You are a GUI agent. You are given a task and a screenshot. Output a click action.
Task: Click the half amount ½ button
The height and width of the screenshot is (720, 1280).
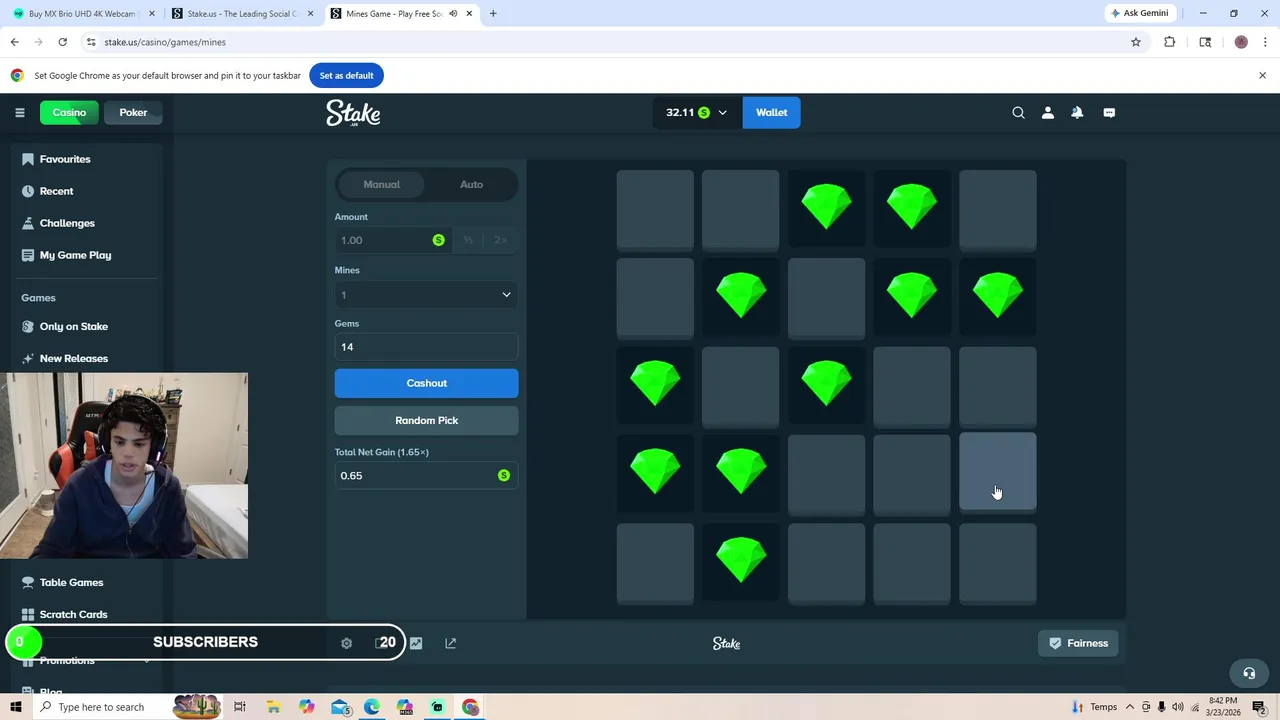coord(468,240)
